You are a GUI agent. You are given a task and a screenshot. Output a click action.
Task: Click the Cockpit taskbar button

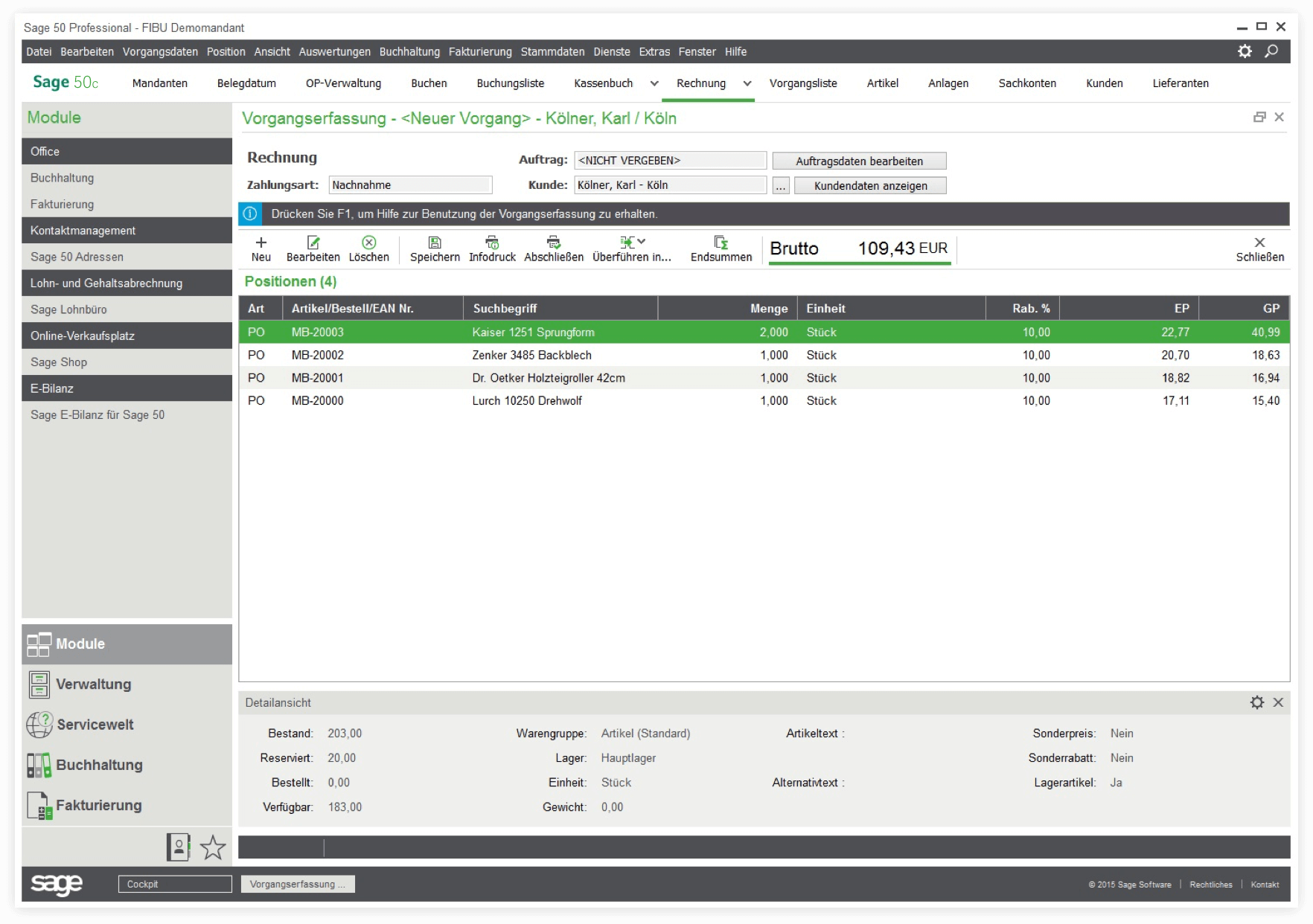[x=175, y=884]
